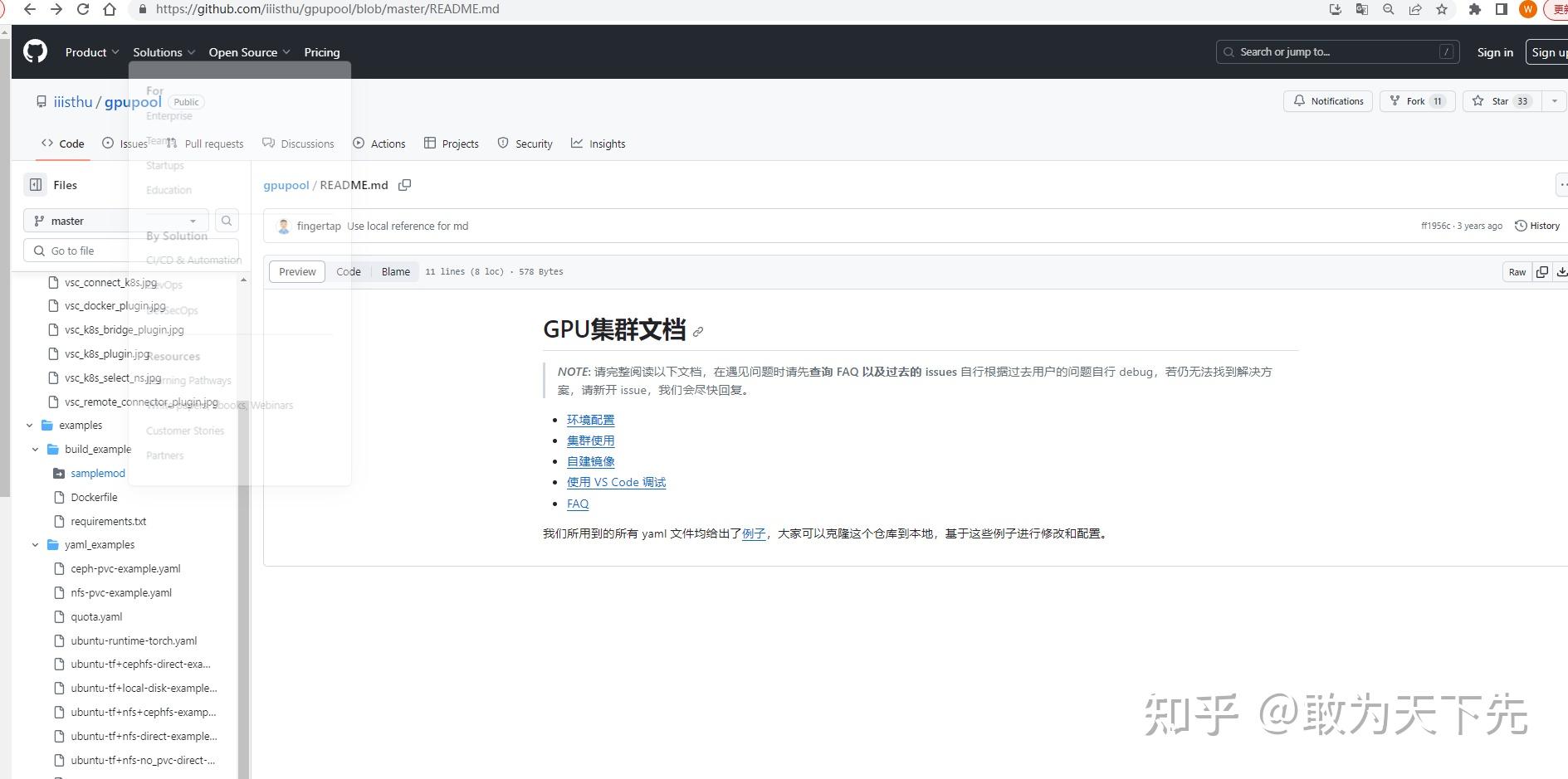Click the anchor link icon beside GPU集群文档
The height and width of the screenshot is (779, 1568).
click(x=698, y=332)
